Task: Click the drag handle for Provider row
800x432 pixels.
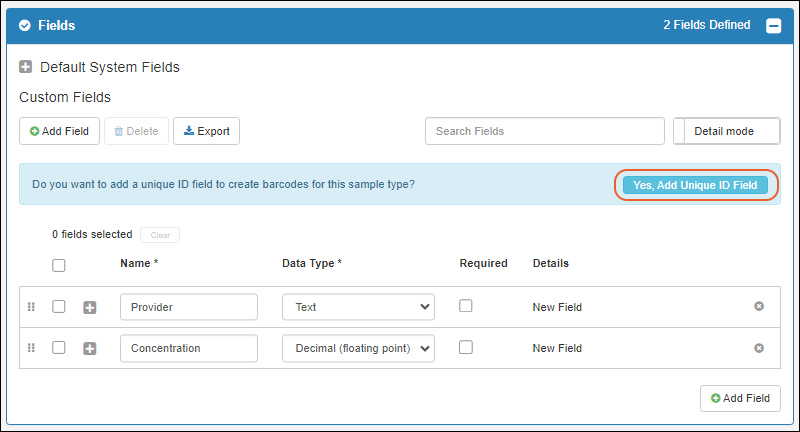Action: [31, 307]
